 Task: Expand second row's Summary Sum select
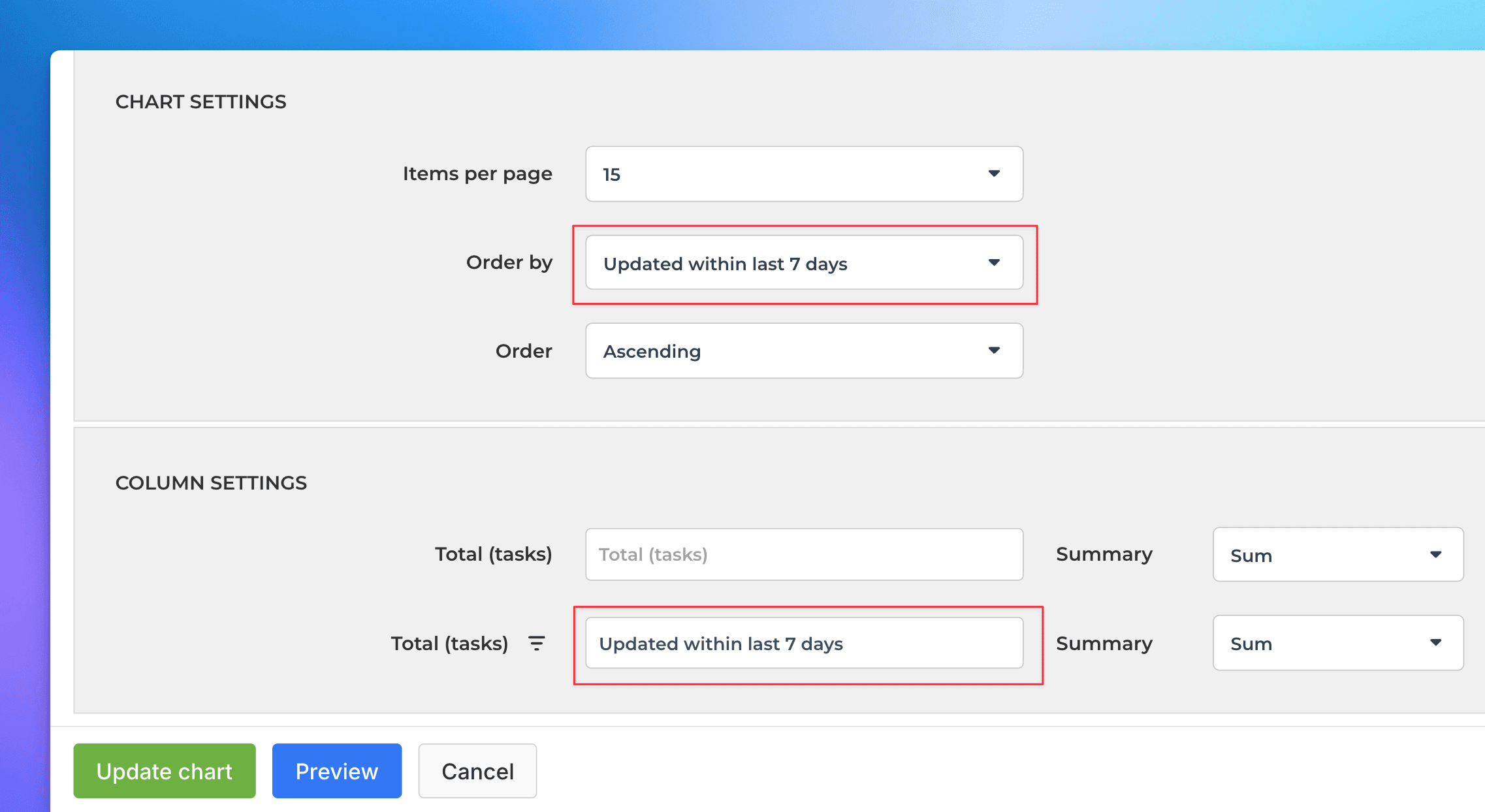pyautogui.click(x=1326, y=643)
